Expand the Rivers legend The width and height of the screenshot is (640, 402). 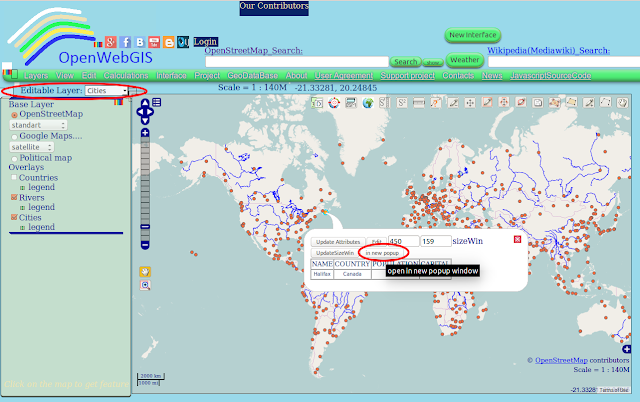(x=22, y=208)
